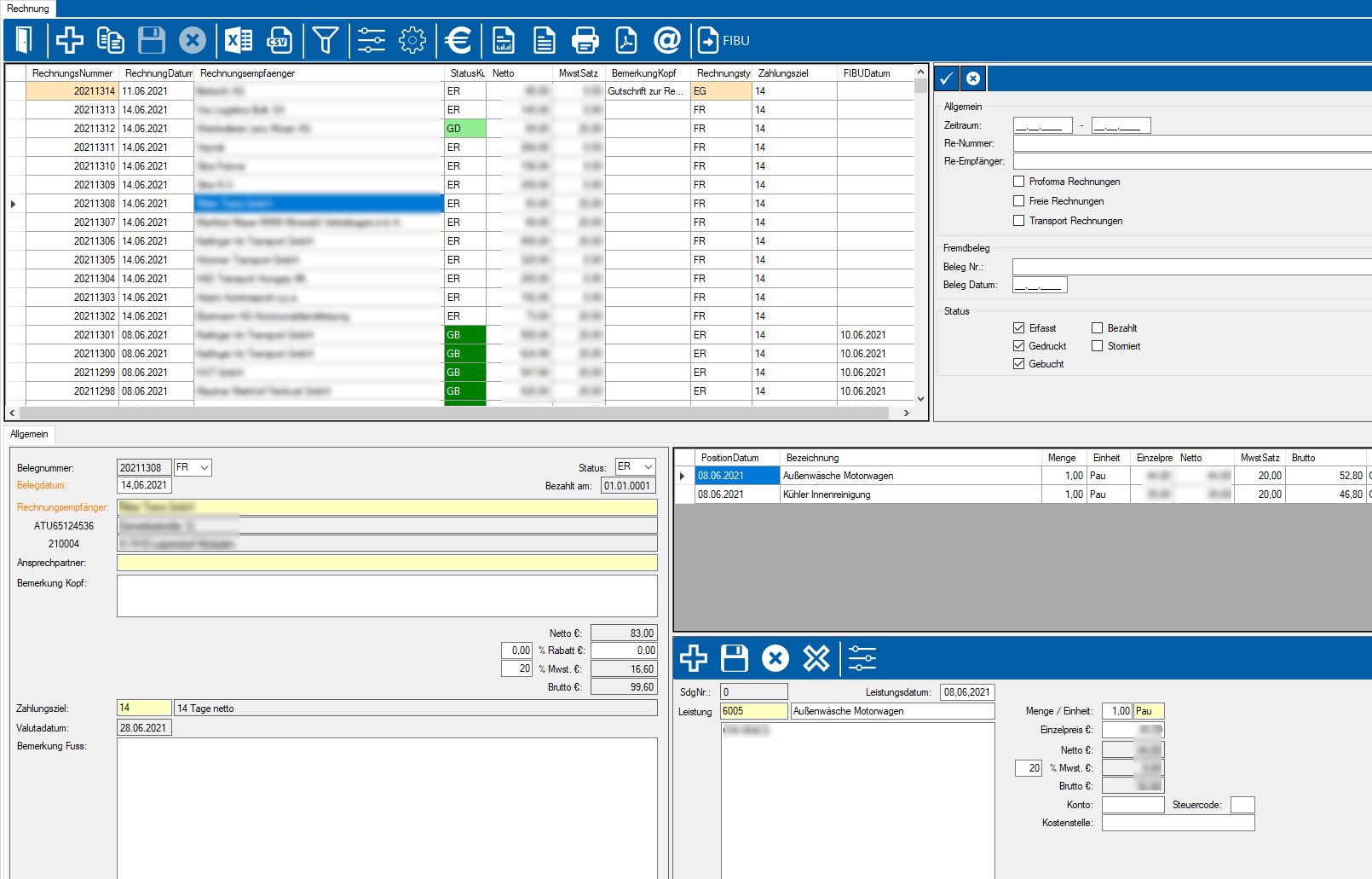Image resolution: width=1372 pixels, height=879 pixels.
Task: Apply filter with checkmark button
Action: [947, 78]
